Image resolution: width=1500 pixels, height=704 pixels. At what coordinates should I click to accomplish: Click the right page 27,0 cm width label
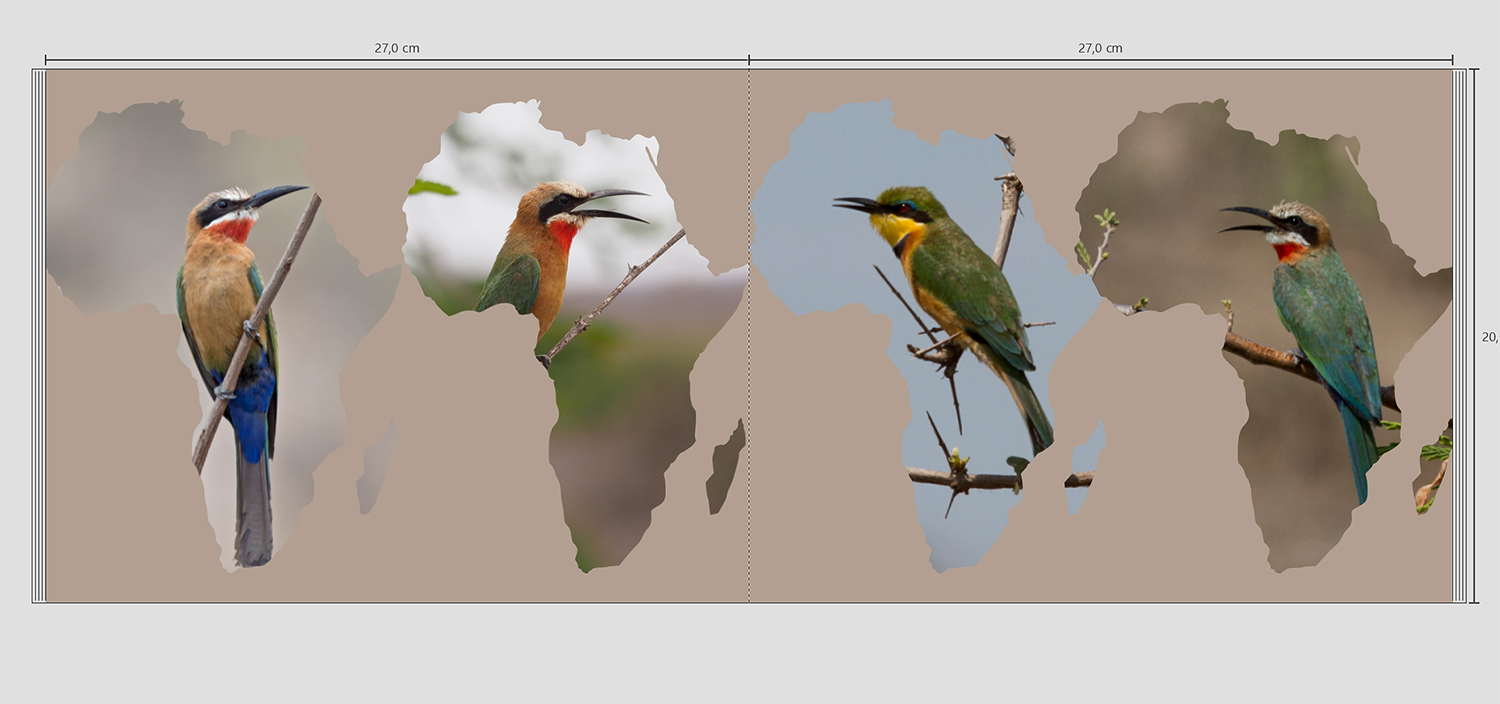[1100, 48]
